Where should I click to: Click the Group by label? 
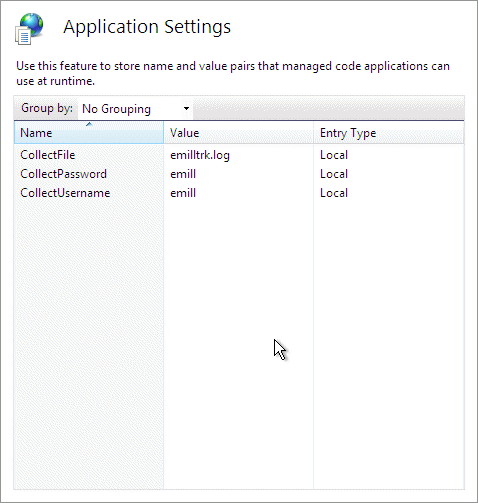click(47, 108)
